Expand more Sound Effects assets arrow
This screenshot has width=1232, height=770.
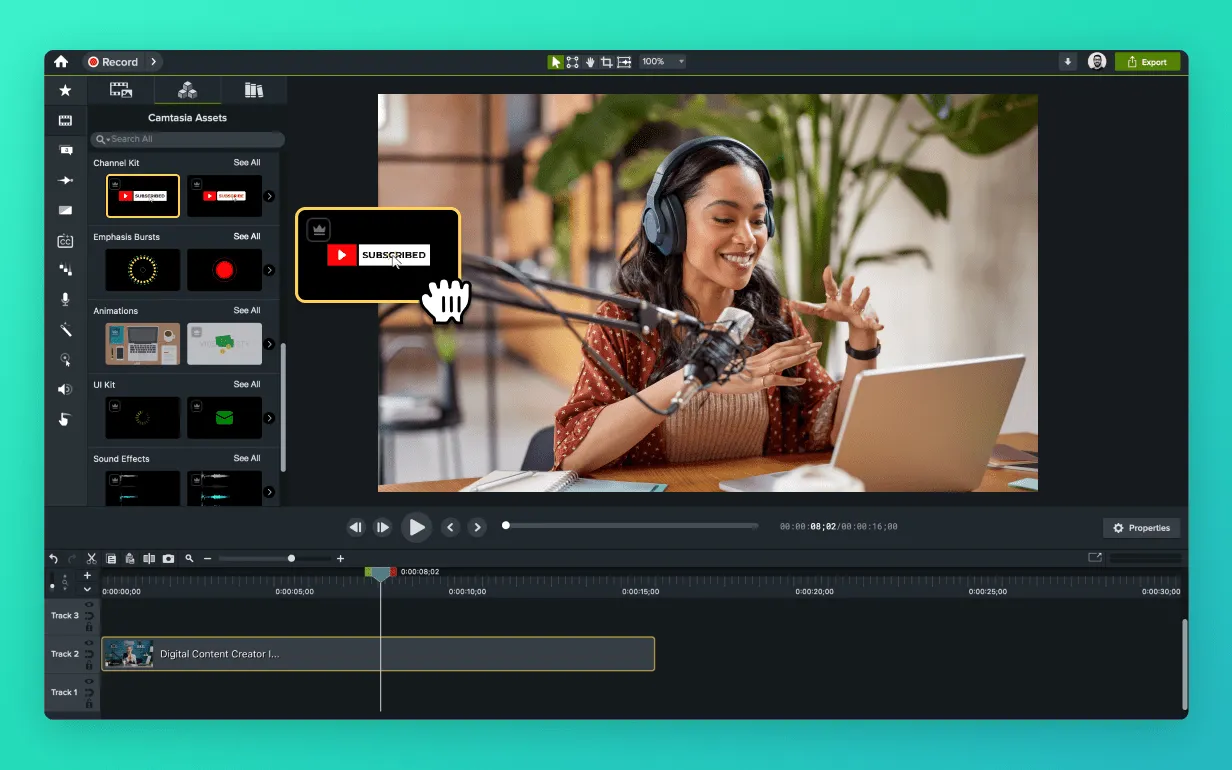pyautogui.click(x=269, y=492)
